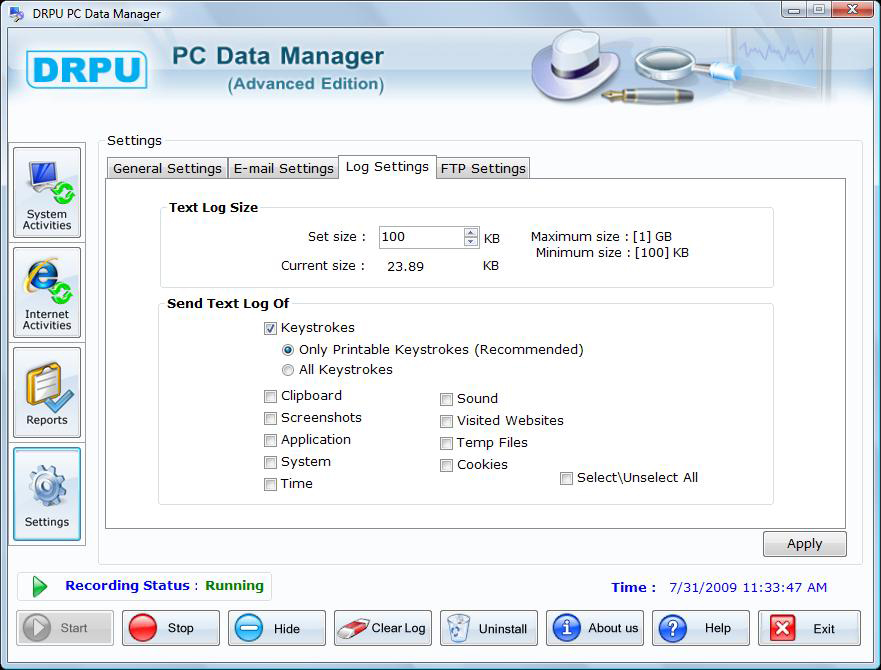Open Help
Screen dimensions: 881x670
701,628
